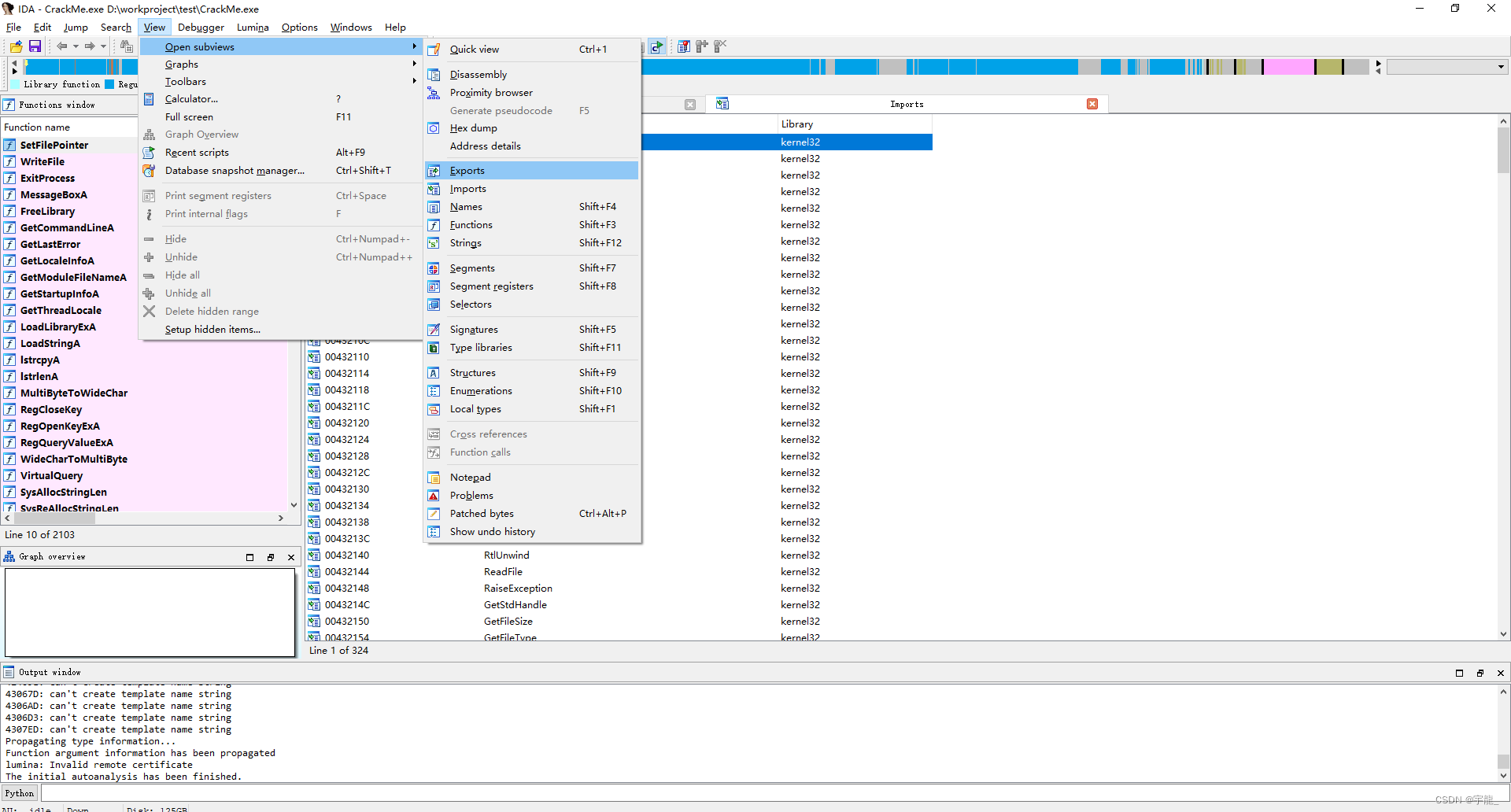
Task: Click the Hex dump icon
Action: pyautogui.click(x=434, y=128)
